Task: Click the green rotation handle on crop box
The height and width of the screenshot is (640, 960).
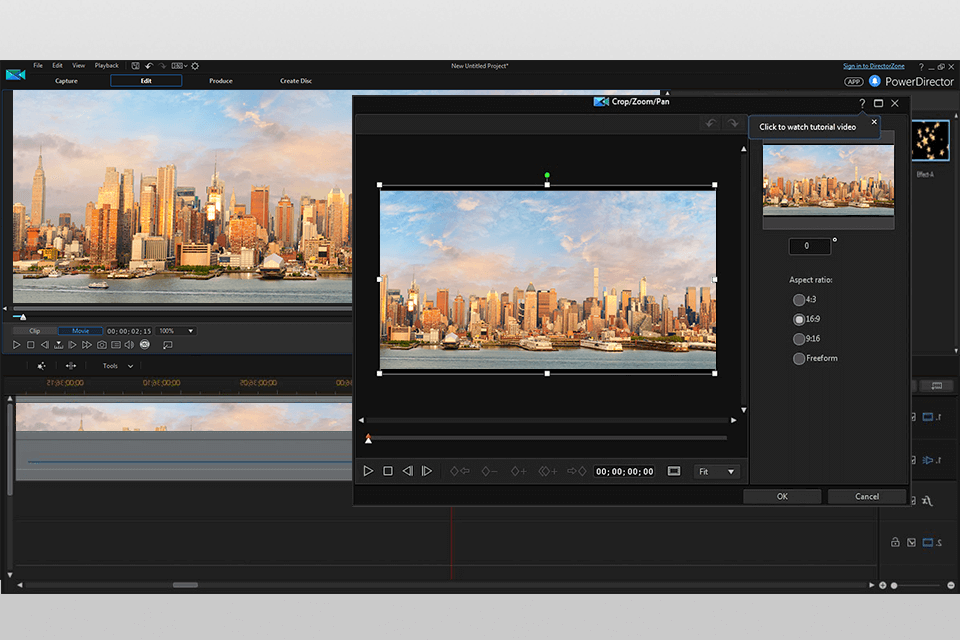Action: click(547, 175)
